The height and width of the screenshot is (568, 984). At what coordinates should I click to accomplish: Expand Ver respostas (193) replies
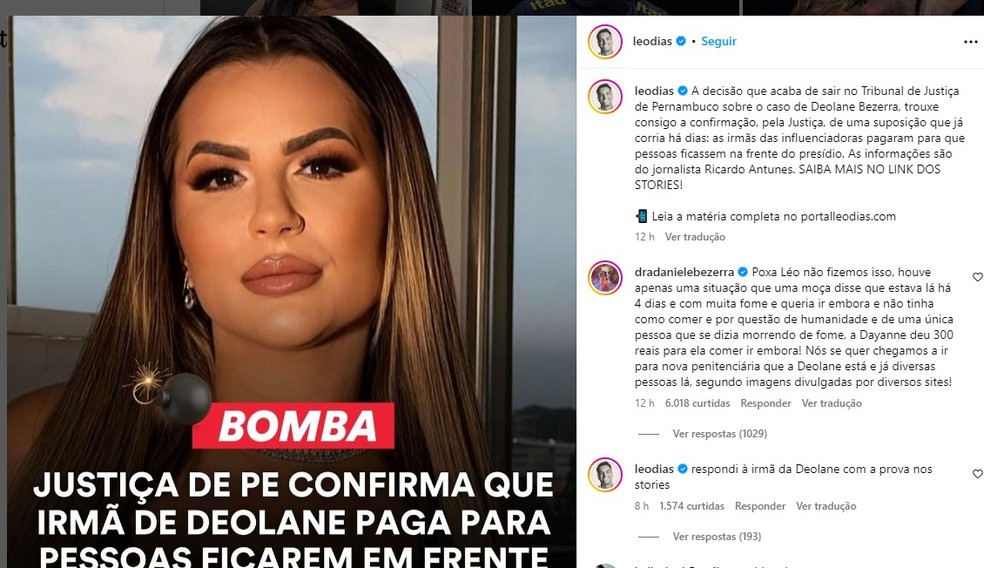point(717,537)
